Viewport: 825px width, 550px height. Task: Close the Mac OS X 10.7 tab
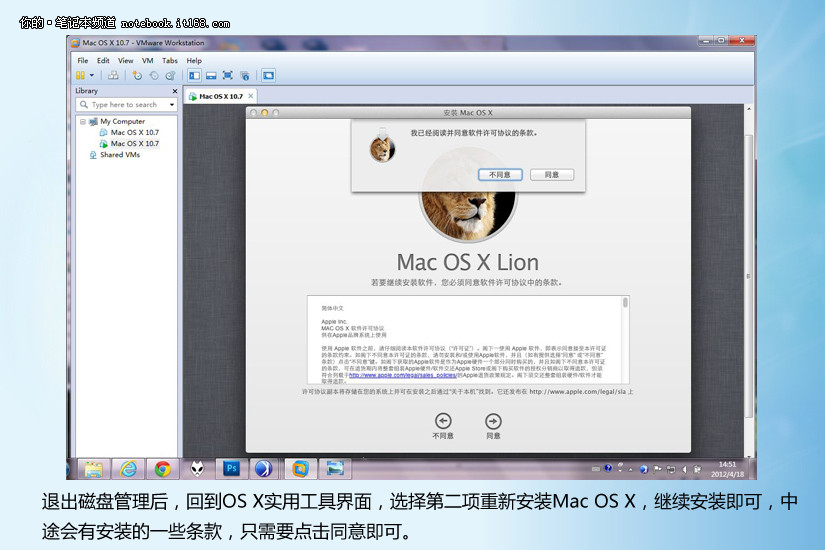pos(250,96)
